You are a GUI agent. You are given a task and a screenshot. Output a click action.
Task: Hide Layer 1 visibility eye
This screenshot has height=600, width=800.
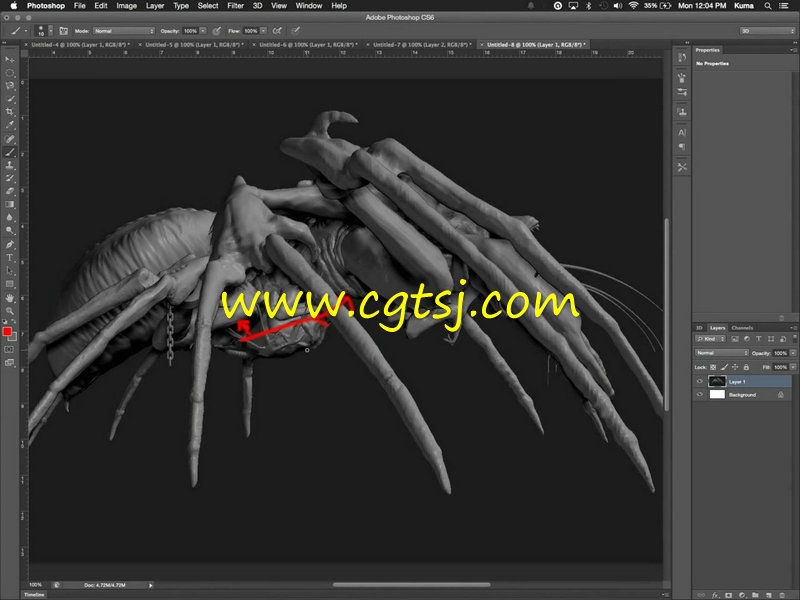click(699, 381)
